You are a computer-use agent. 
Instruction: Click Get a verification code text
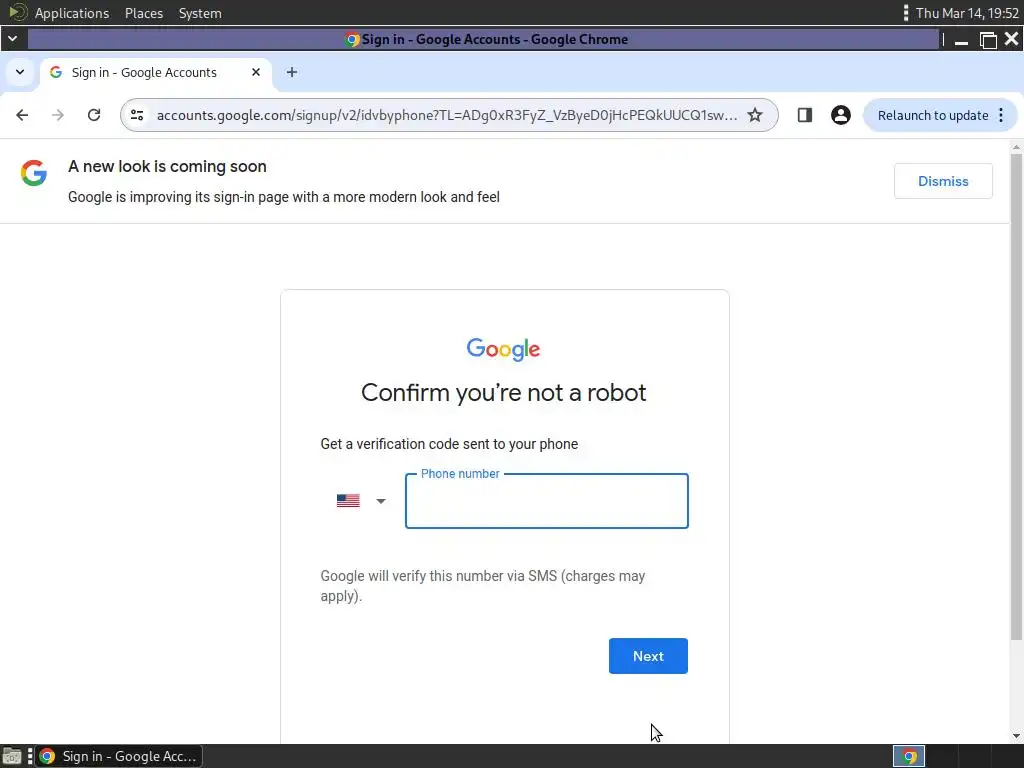(449, 444)
